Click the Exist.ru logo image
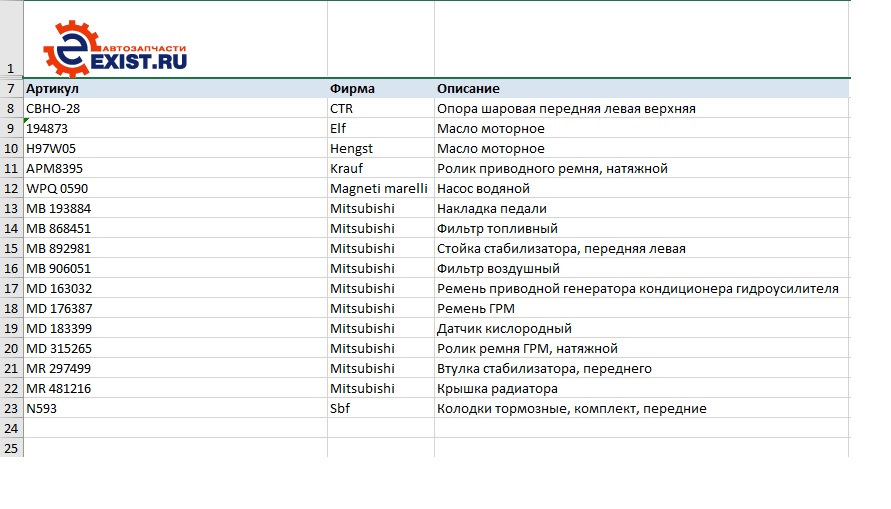Screen dimensions: 891x509 click(115, 49)
